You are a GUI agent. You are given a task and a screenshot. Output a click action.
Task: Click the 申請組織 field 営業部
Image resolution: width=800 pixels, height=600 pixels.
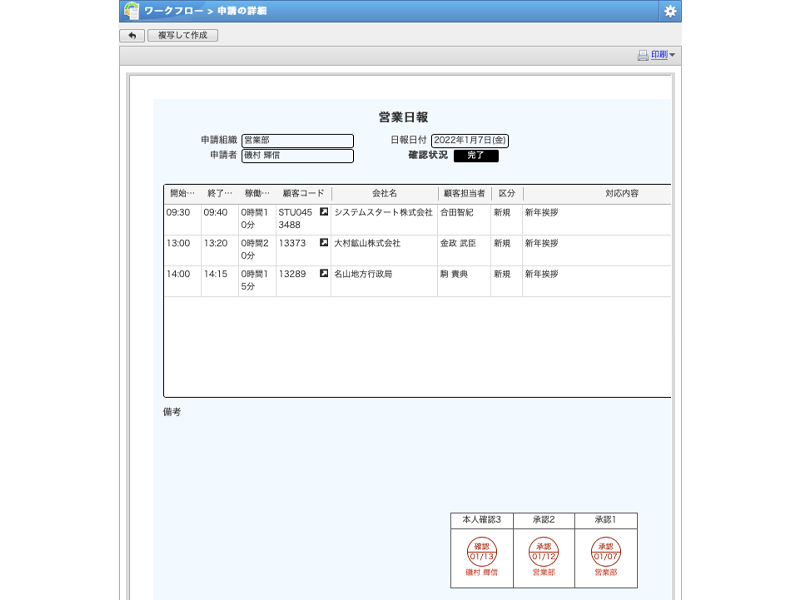pyautogui.click(x=297, y=141)
